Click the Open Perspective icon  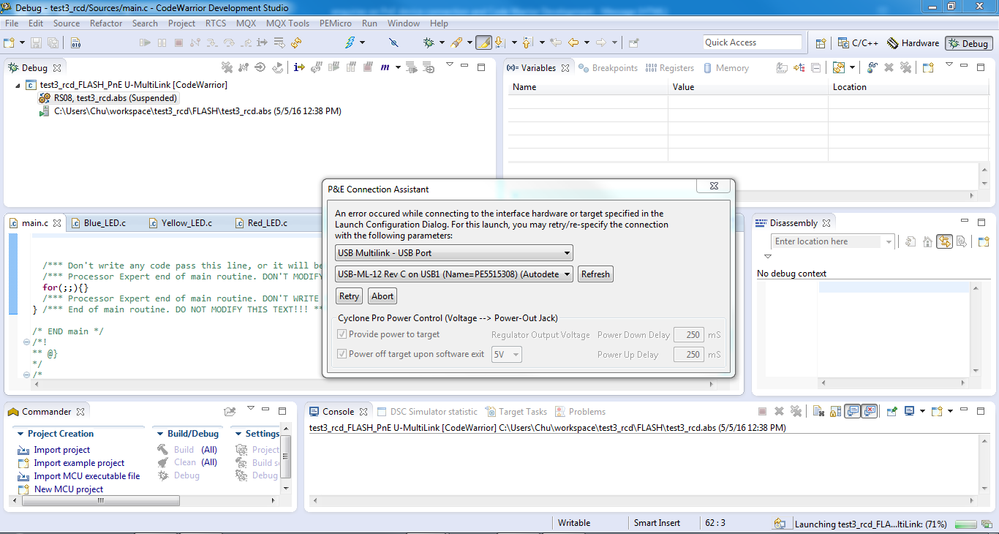point(821,43)
